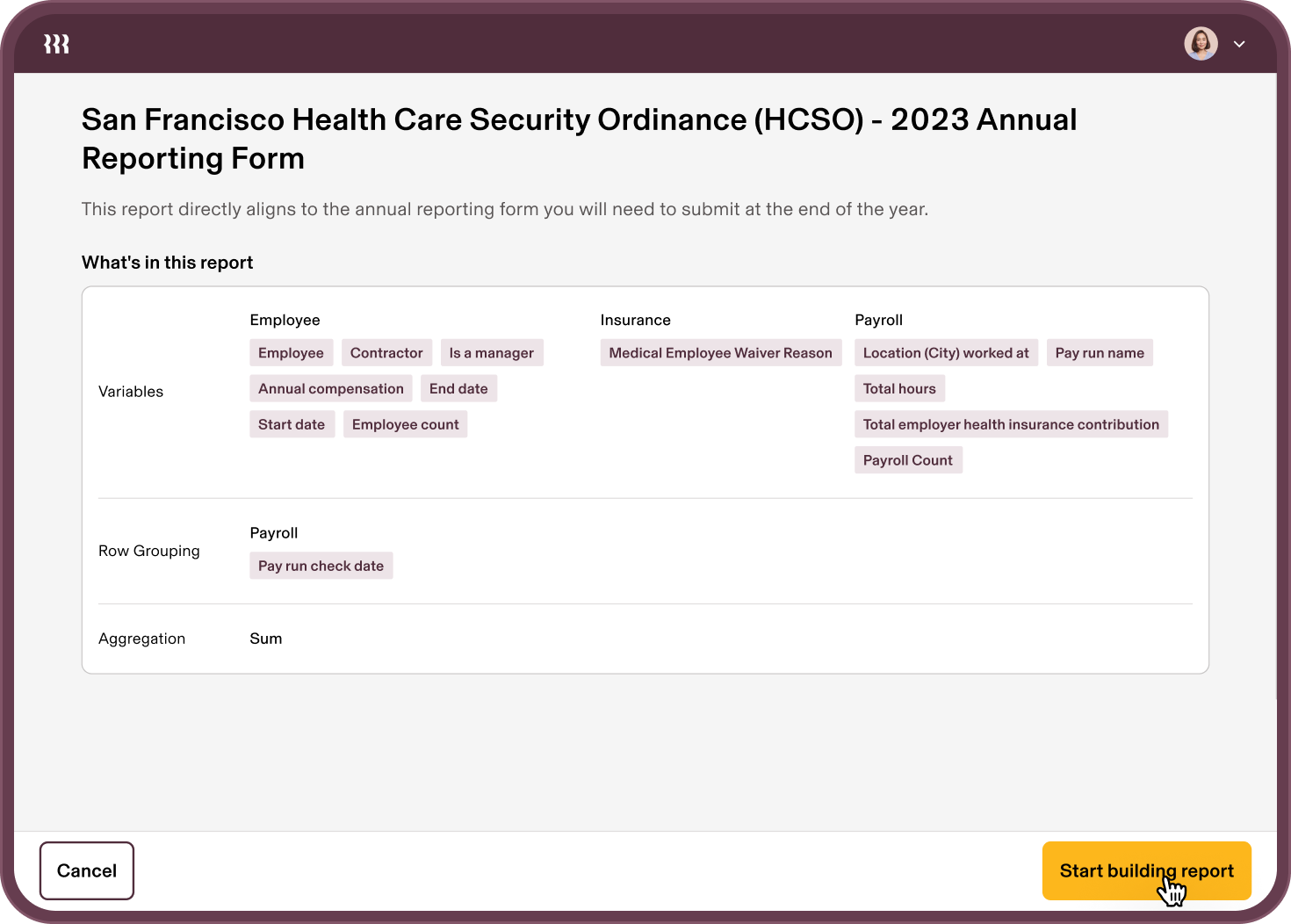Expand the account dropdown chevron
The image size is (1291, 924).
(x=1240, y=43)
